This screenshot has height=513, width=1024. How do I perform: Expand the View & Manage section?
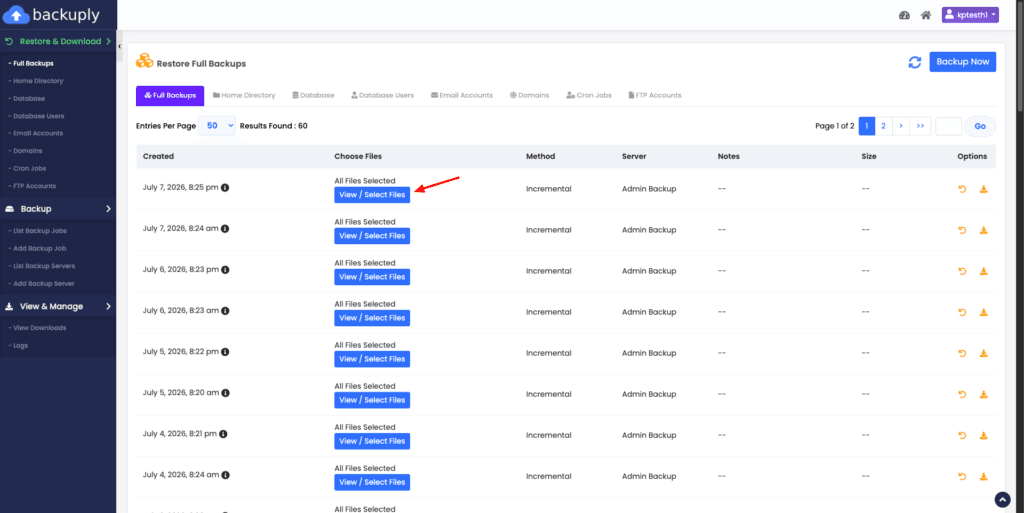coord(57,306)
